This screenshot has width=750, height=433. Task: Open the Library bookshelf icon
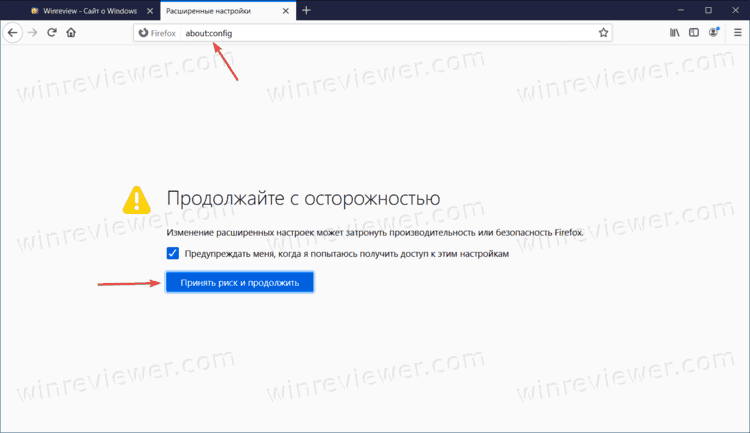pyautogui.click(x=674, y=33)
